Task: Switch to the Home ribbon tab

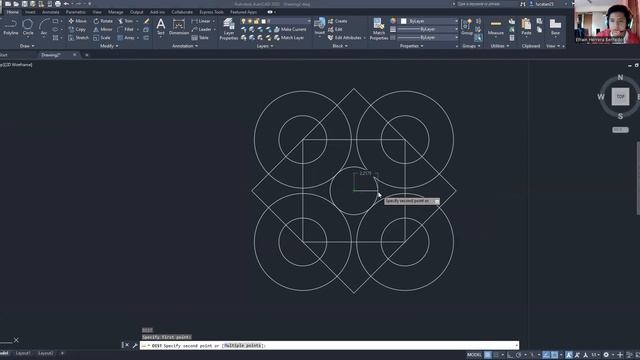Action: coord(13,12)
